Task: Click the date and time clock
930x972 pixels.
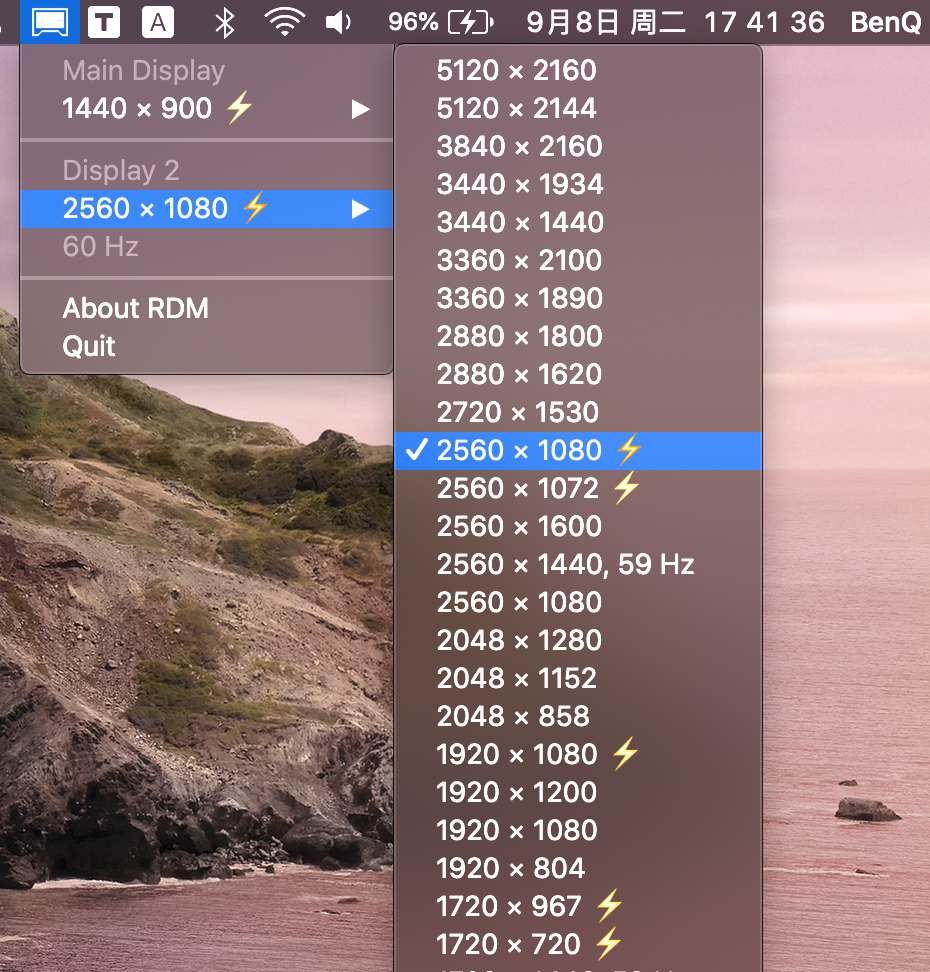Action: point(675,22)
